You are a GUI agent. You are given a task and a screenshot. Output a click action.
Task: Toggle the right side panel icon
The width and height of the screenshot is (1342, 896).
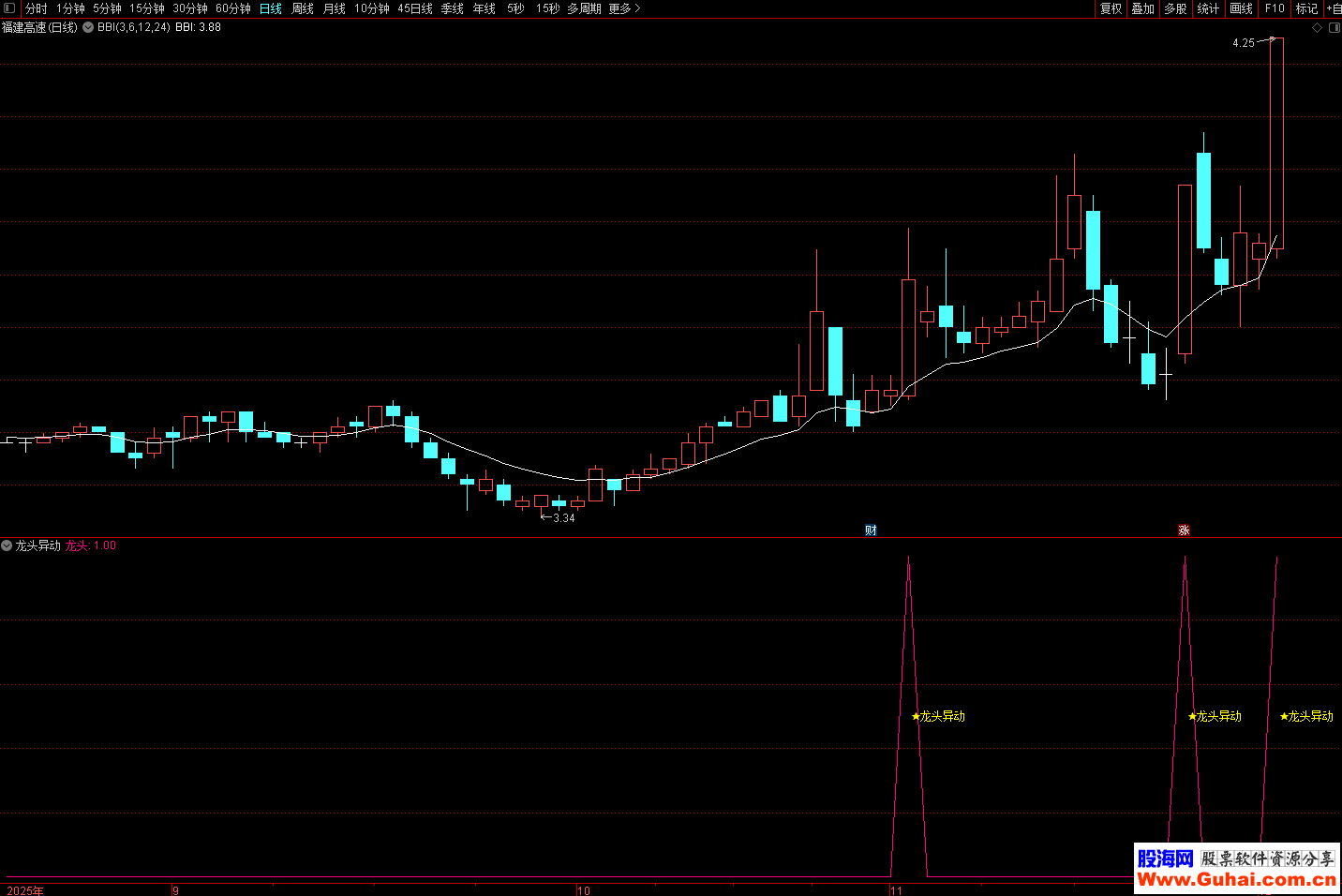[1335, 28]
